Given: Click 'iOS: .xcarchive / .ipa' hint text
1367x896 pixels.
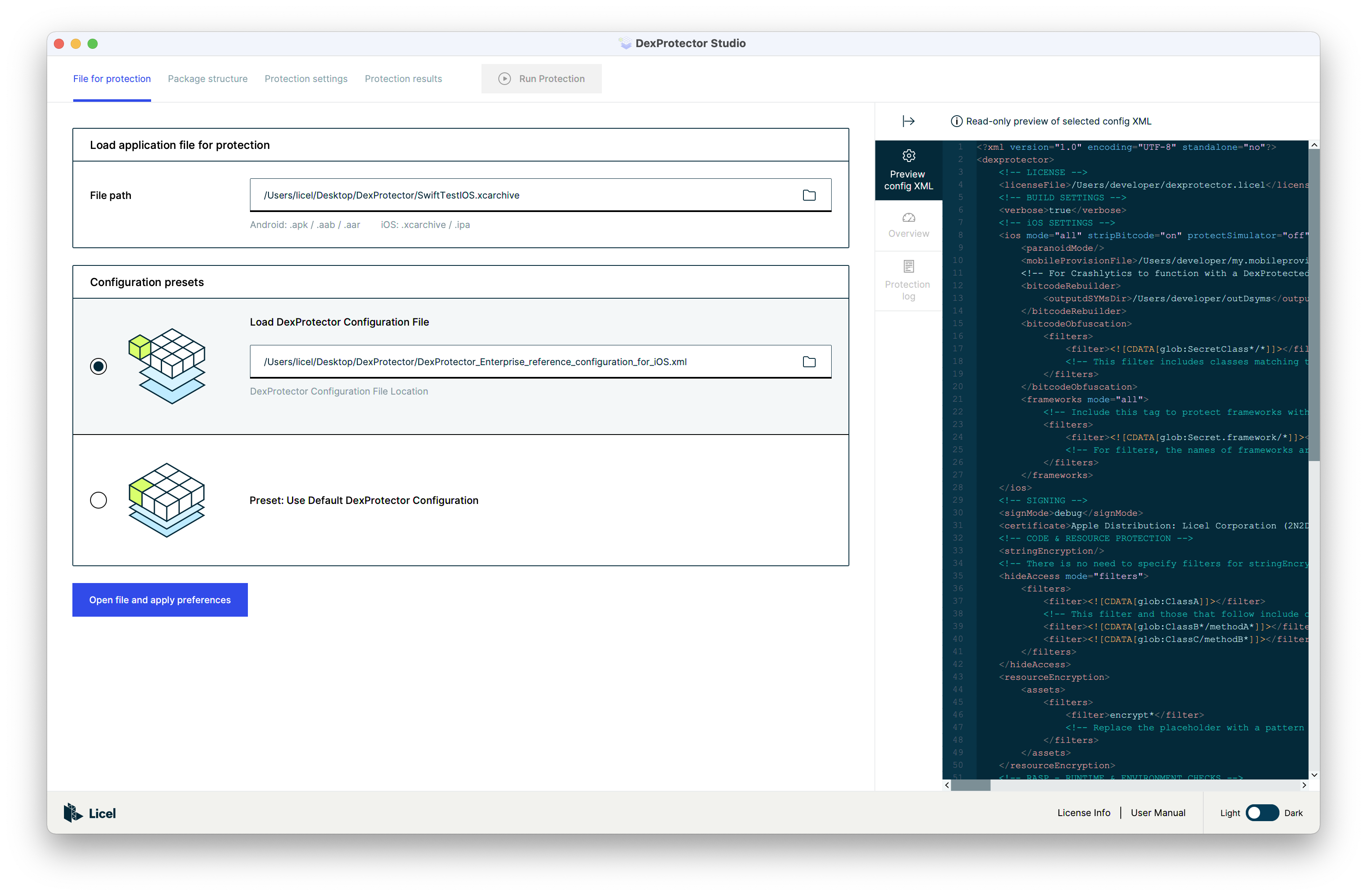Looking at the screenshot, I should 425,225.
